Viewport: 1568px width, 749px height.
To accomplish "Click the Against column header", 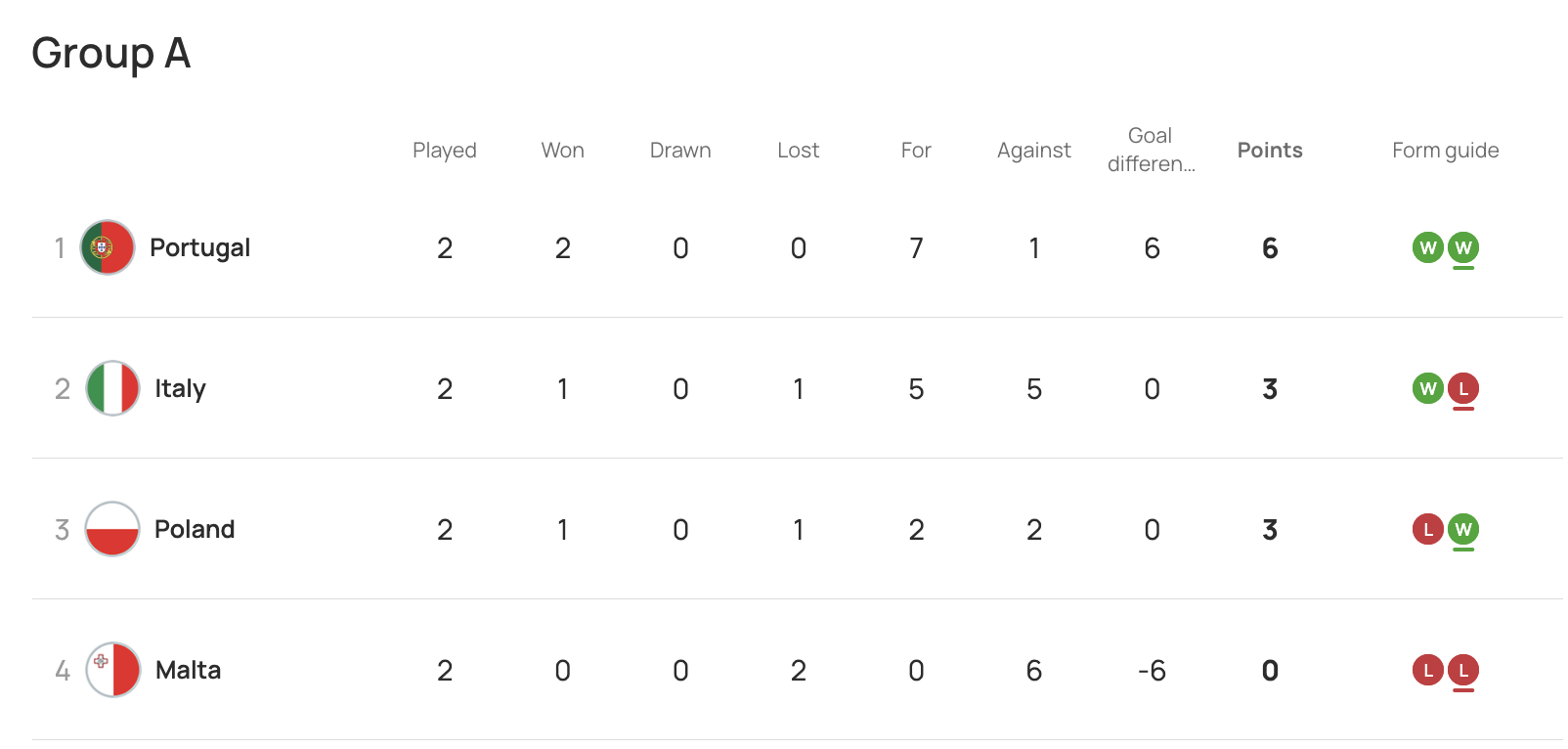I will click(1034, 151).
